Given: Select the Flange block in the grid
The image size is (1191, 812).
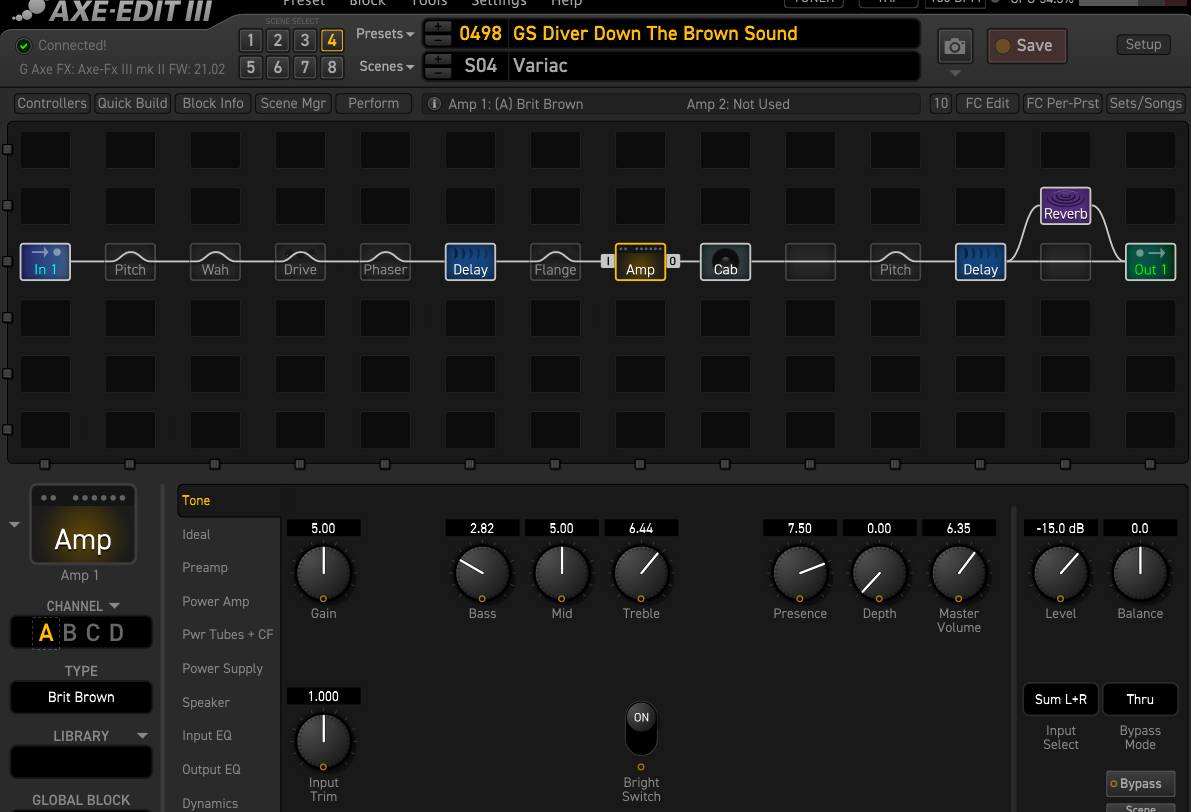Looking at the screenshot, I should [x=555, y=261].
